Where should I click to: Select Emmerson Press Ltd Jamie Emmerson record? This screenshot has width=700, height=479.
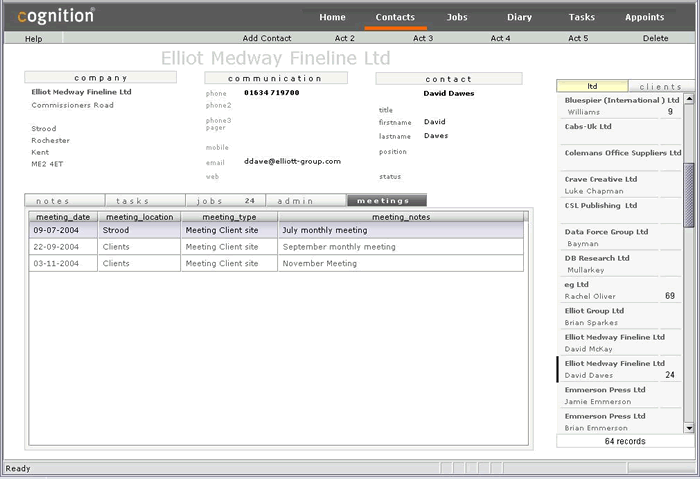tap(621, 396)
